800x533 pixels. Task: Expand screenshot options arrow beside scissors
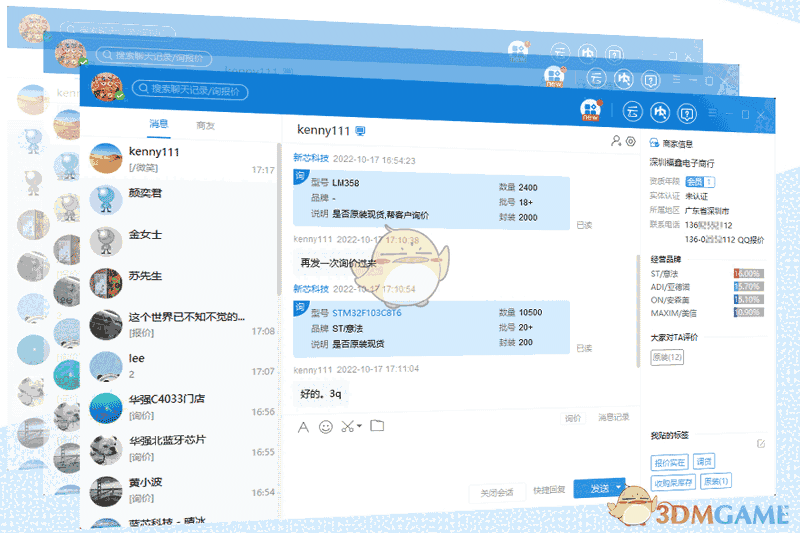tap(359, 425)
